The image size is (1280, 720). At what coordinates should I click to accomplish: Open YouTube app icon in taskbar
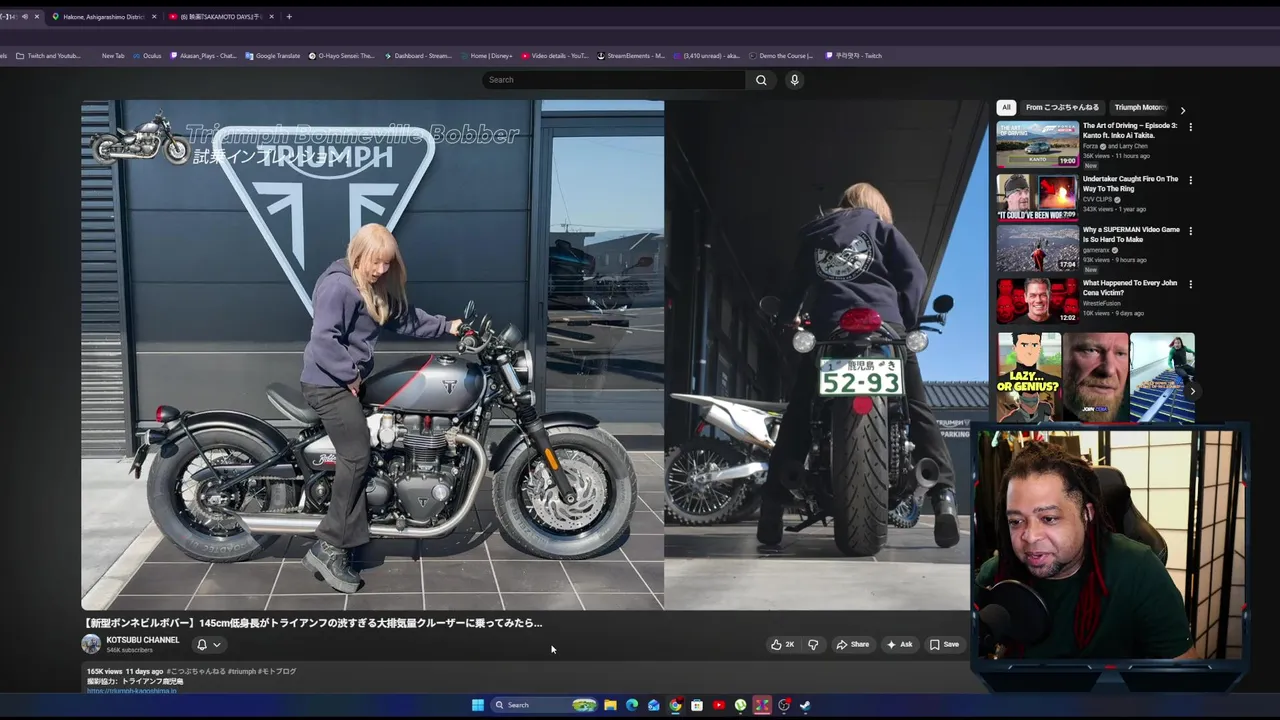719,705
